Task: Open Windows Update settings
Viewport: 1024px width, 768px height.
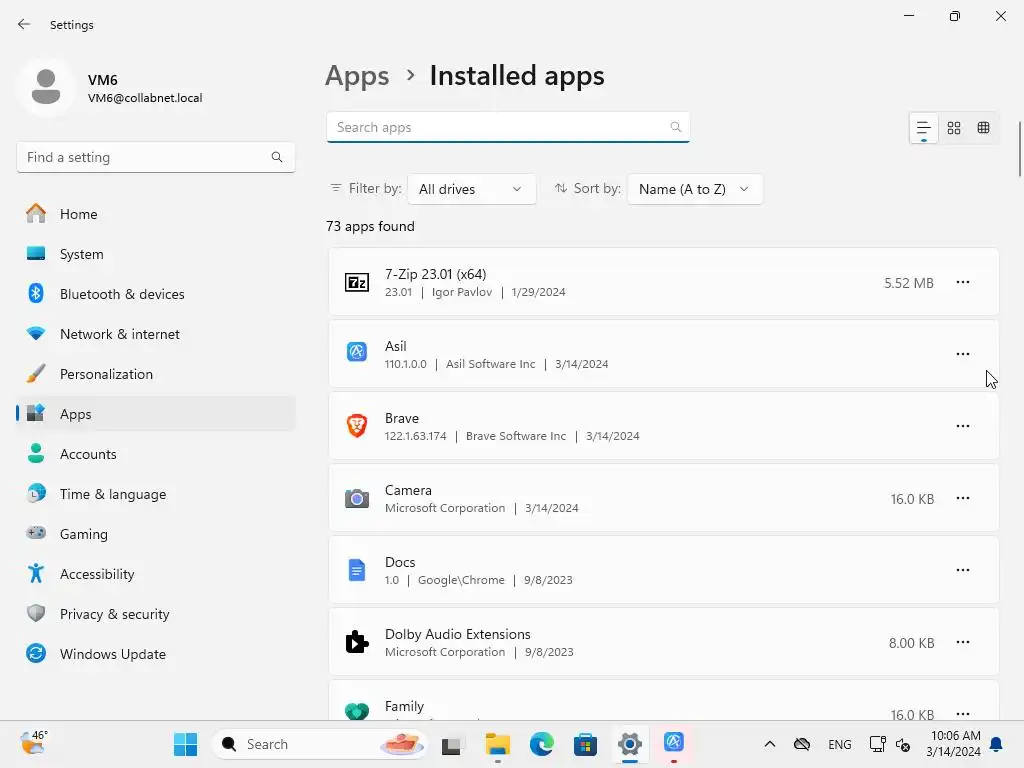Action: click(x=156, y=654)
